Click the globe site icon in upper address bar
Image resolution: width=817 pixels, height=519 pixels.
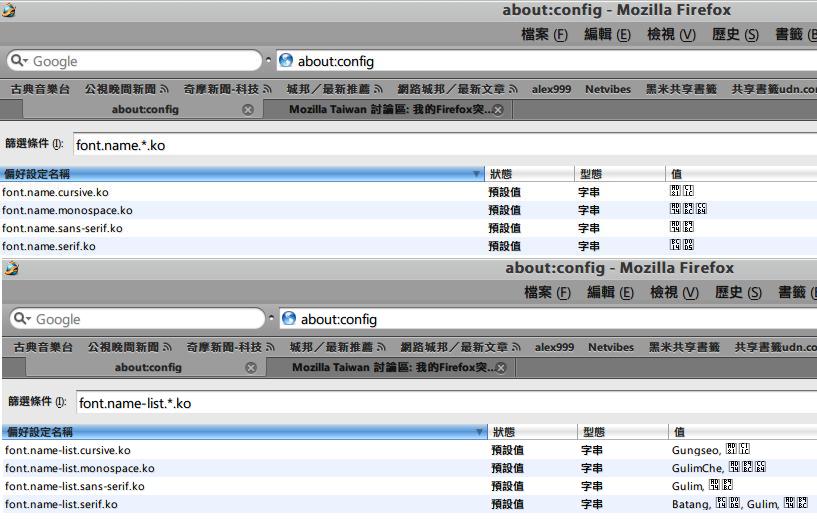coord(286,60)
